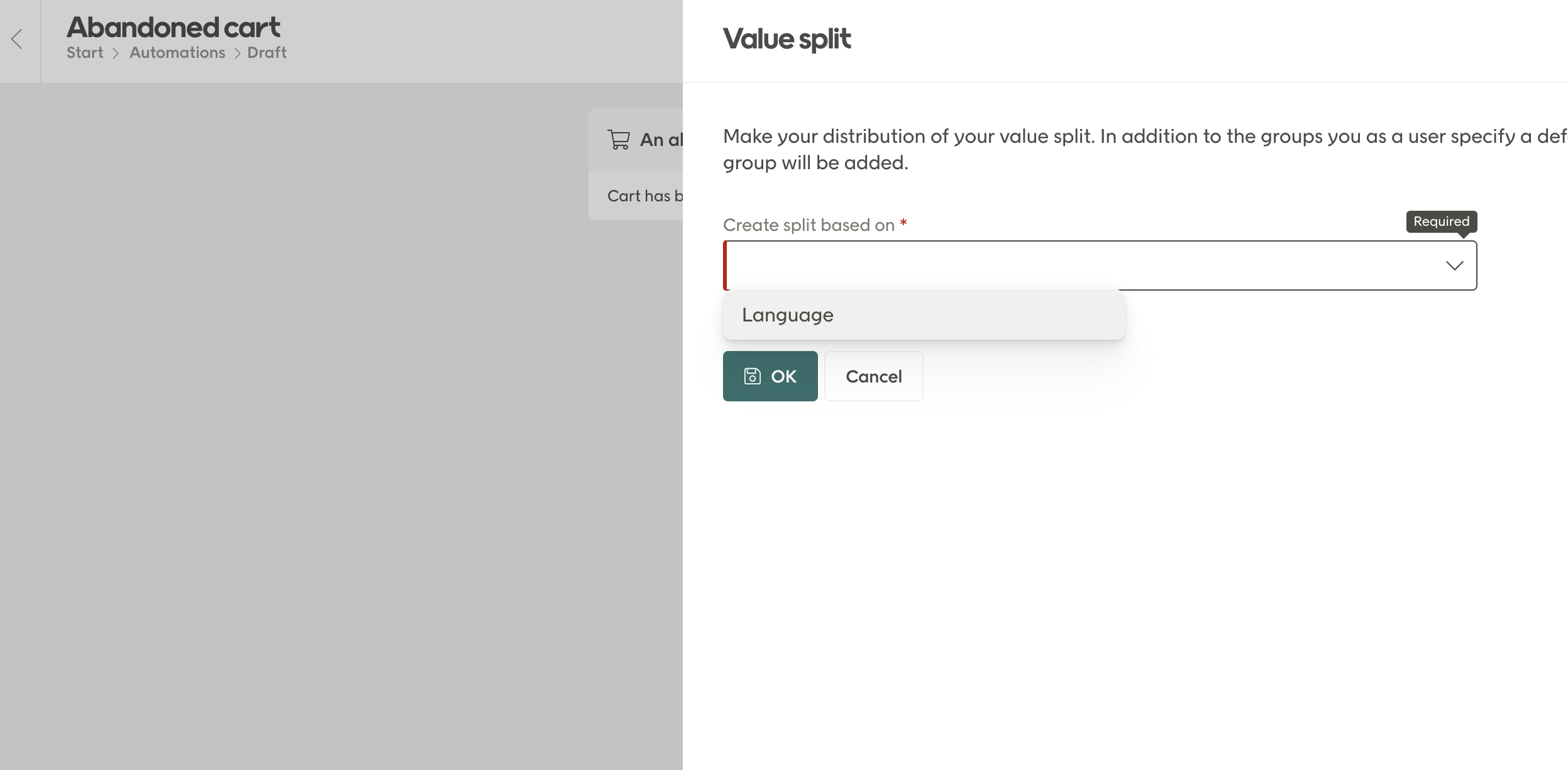Cancel the Value split dialog
The height and width of the screenshot is (770, 1568).
(873, 376)
